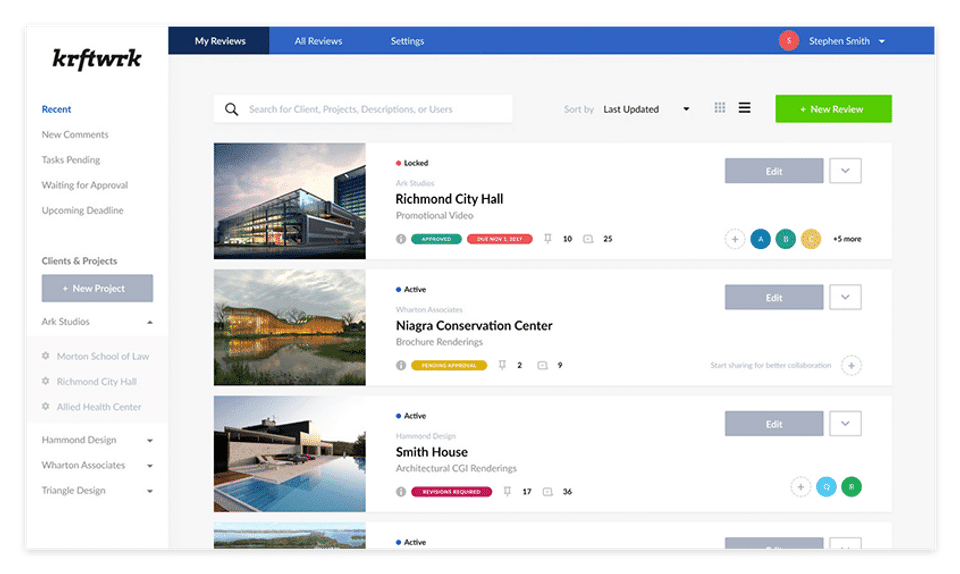Click comments icon on Smith House card
This screenshot has height=574, width=960.
coord(547,491)
